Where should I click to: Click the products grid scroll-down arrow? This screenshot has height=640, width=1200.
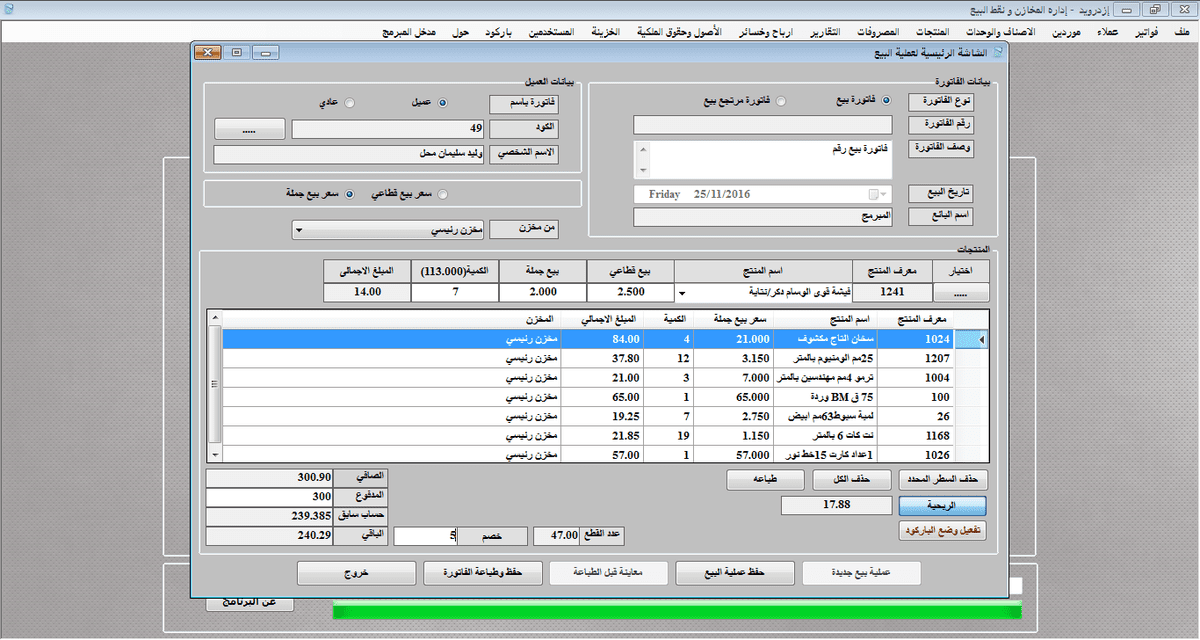click(x=213, y=454)
